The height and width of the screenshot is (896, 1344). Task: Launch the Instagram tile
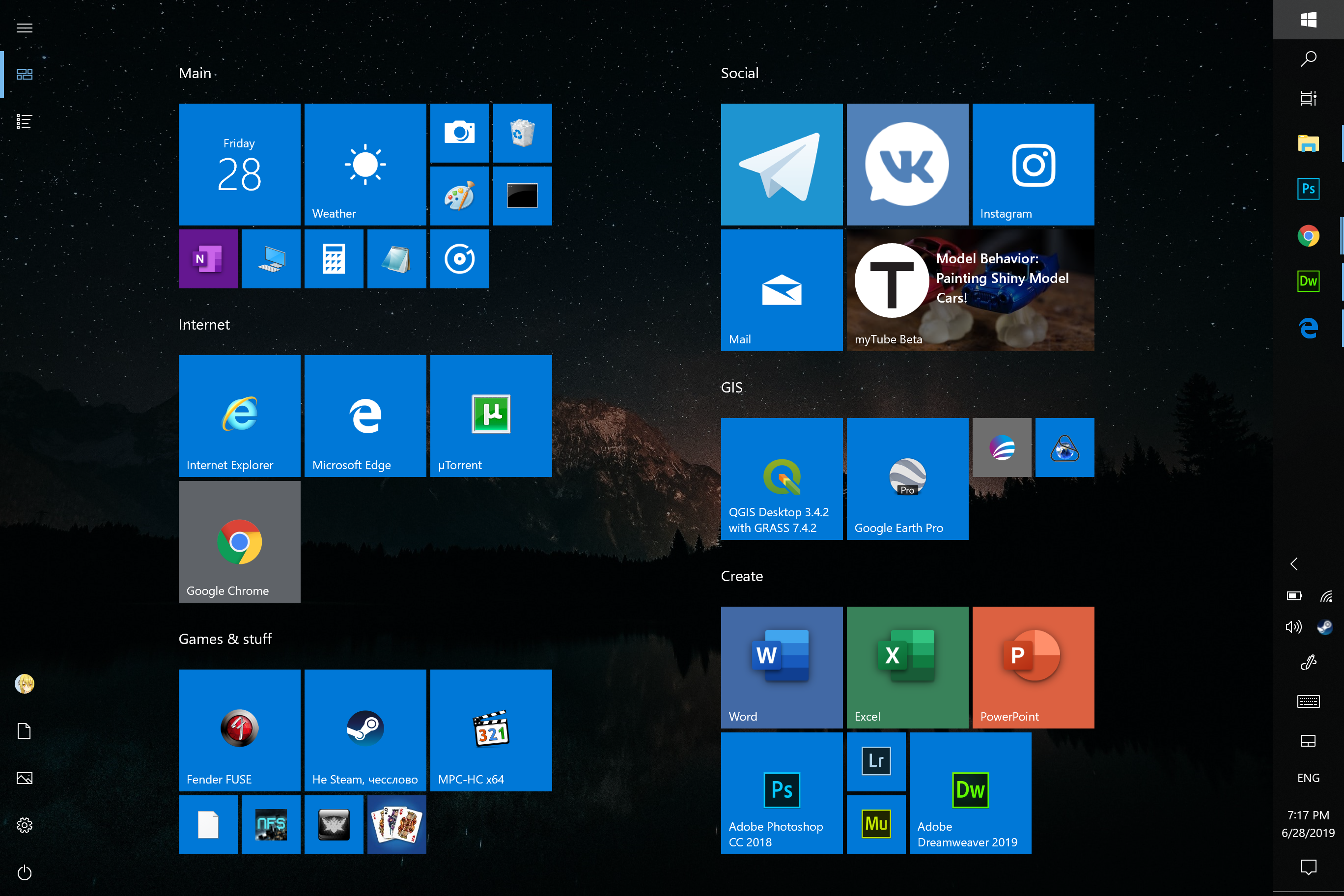click(1033, 165)
